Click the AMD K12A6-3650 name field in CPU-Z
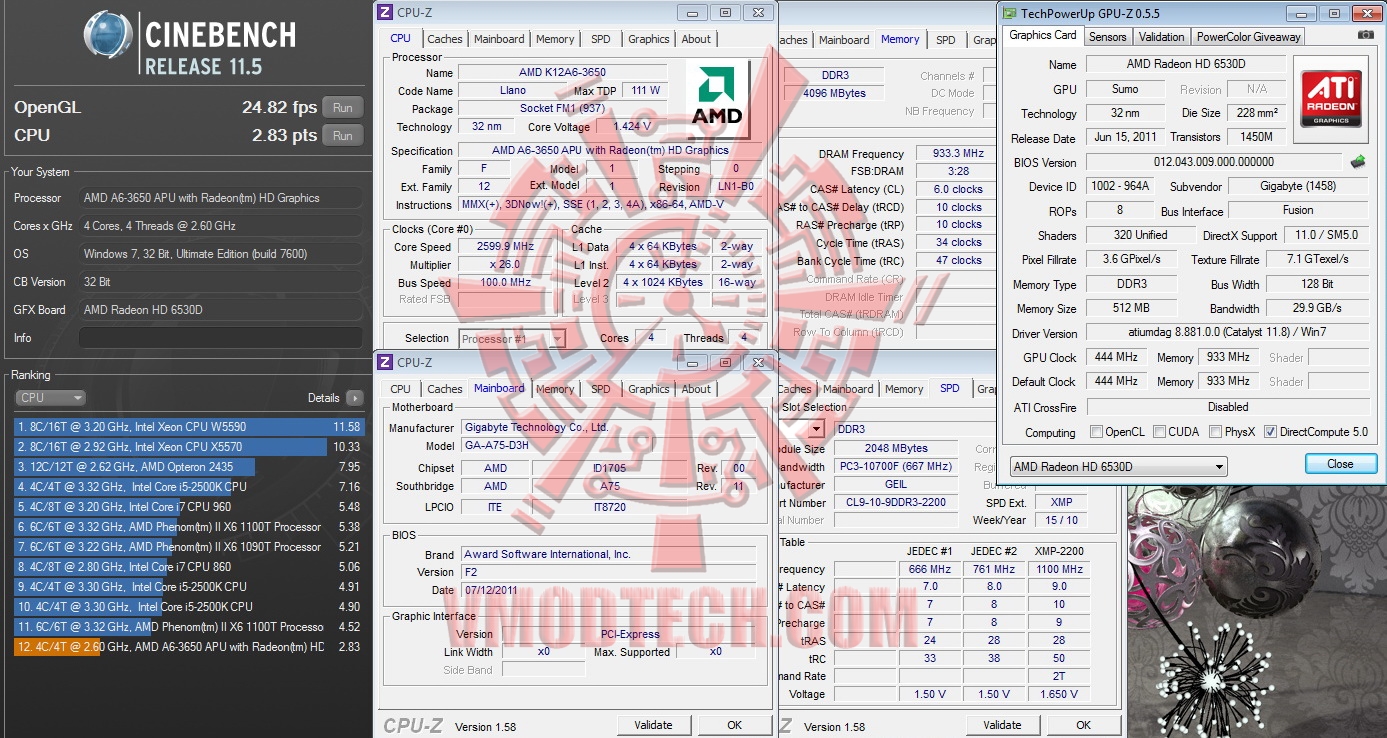Image resolution: width=1387 pixels, height=738 pixels. [562, 73]
